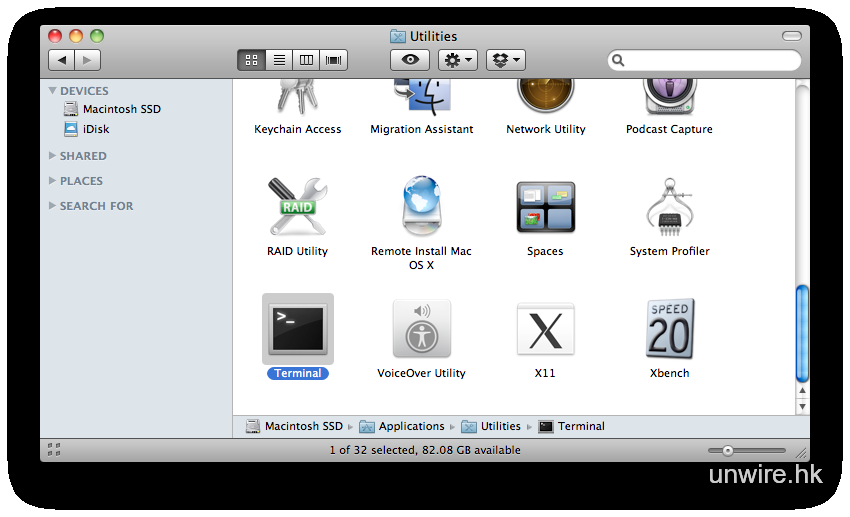Click the Quick Look eye button
850x517 pixels.
tap(410, 60)
